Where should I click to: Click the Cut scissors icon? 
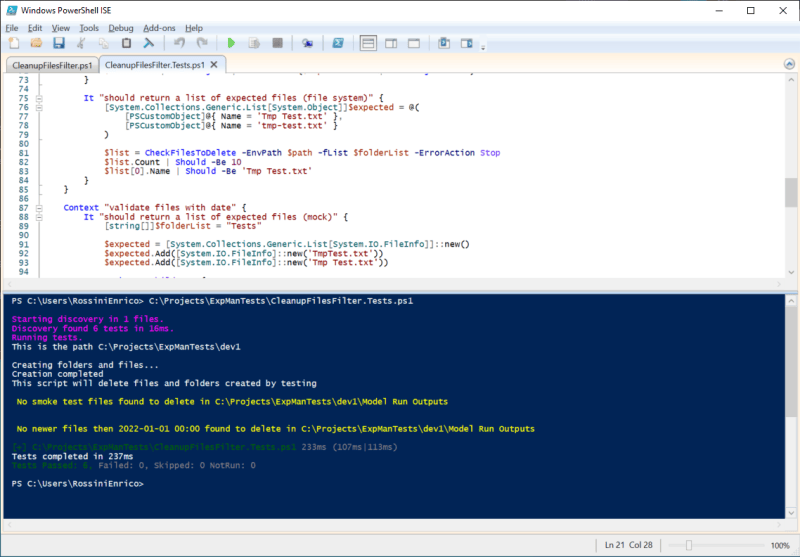[x=81, y=43]
